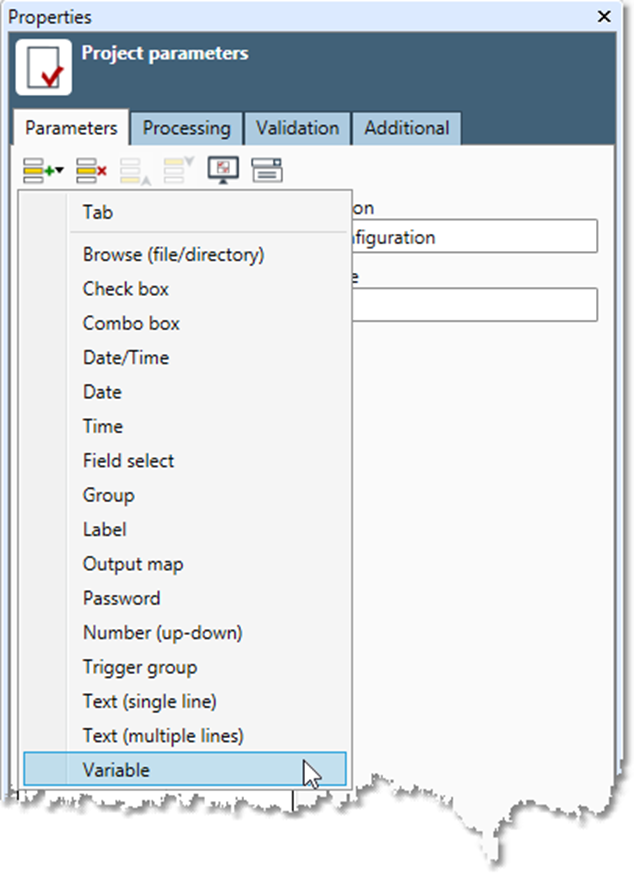Screen dimensions: 634x875
Task: Add a Number (up-down) parameter
Action: (x=162, y=633)
